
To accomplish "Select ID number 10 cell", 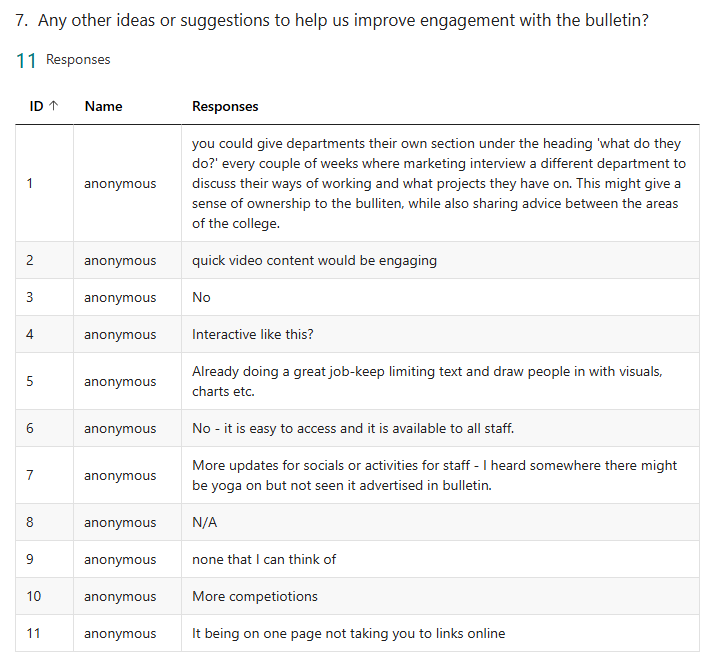I will (34, 597).
